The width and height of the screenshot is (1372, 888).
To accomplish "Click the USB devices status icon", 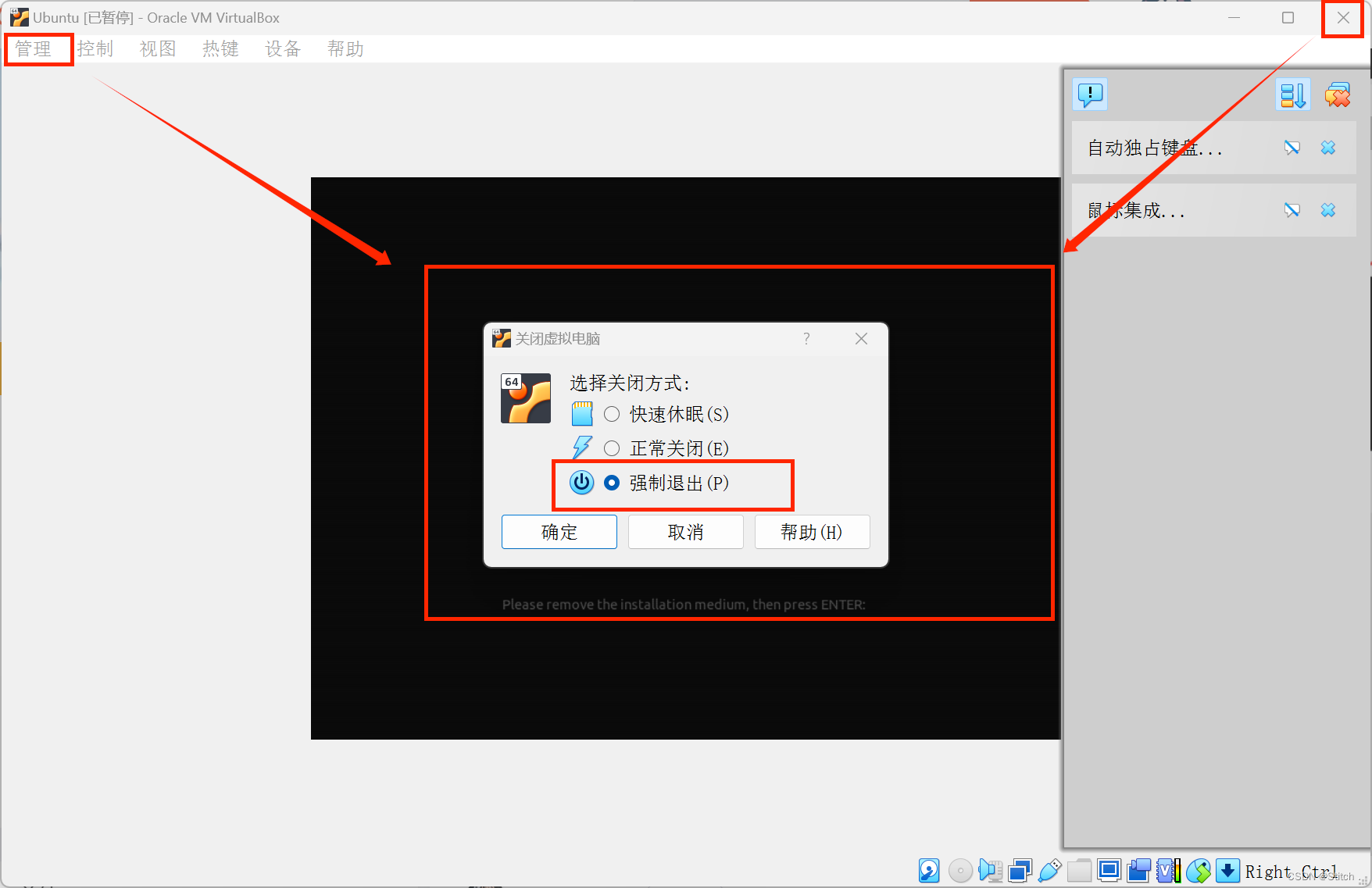I will pos(1049,870).
